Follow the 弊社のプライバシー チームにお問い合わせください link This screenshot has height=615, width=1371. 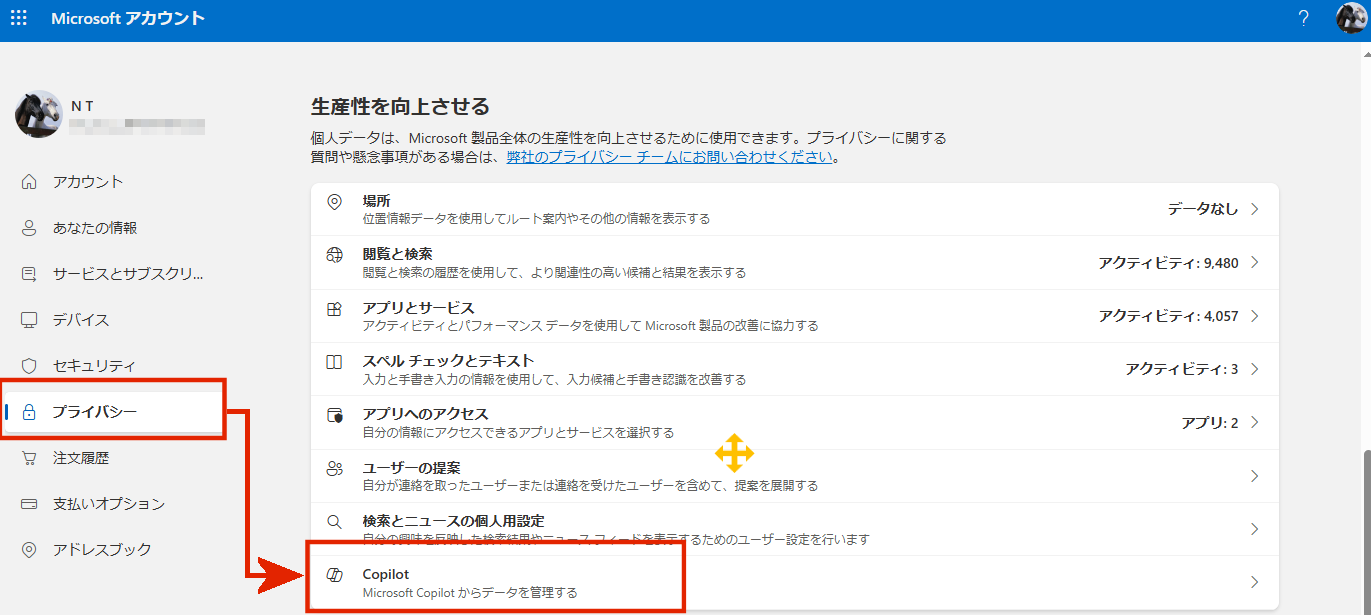pos(669,157)
